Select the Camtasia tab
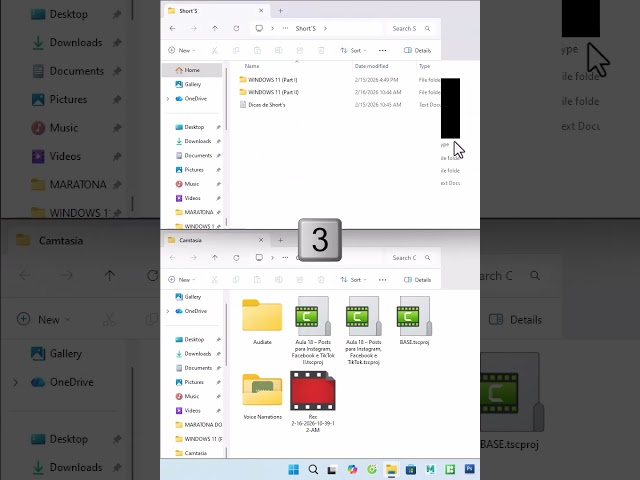640x480 pixels. (216, 240)
